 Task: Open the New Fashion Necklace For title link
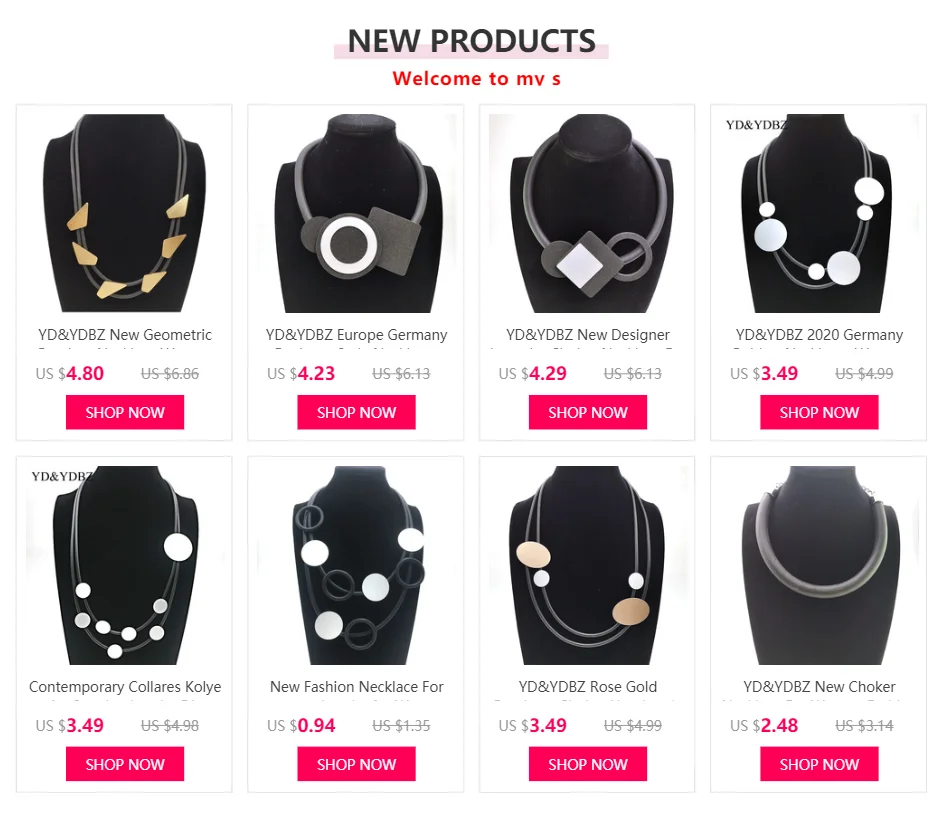tap(357, 687)
